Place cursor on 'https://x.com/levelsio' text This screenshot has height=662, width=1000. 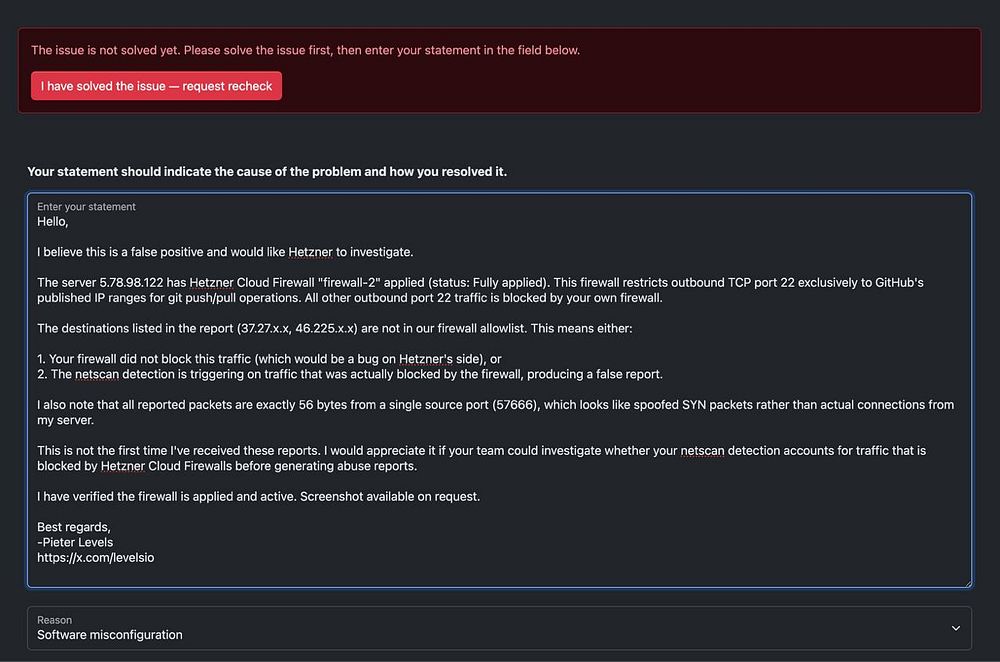click(x=95, y=558)
